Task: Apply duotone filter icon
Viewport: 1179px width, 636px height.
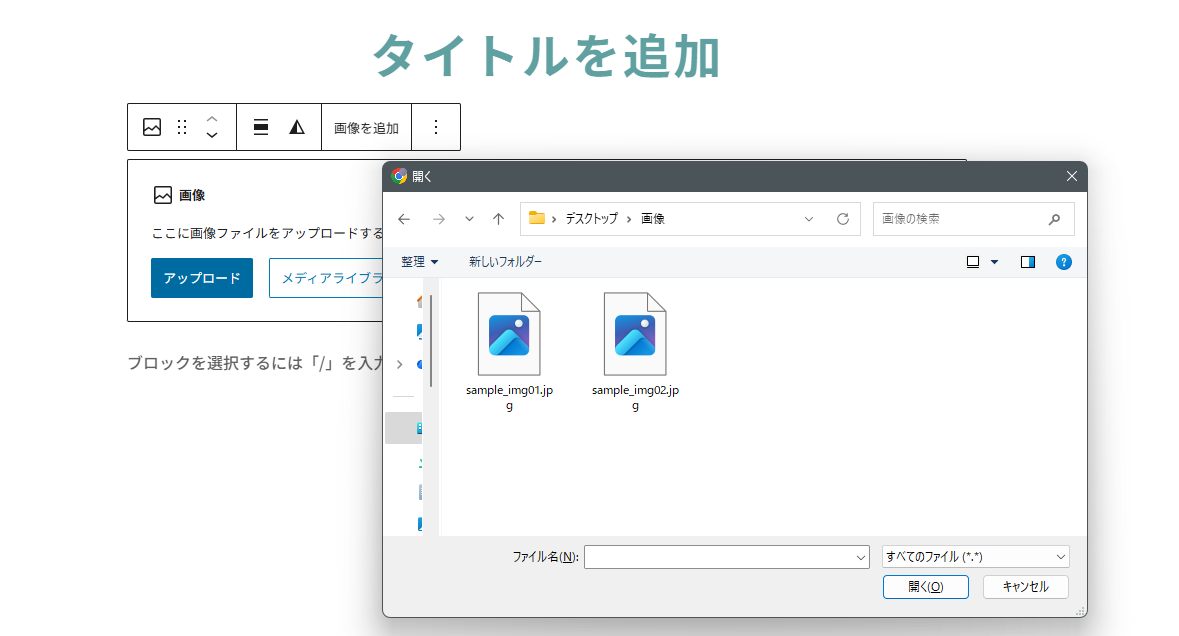Action: [297, 127]
